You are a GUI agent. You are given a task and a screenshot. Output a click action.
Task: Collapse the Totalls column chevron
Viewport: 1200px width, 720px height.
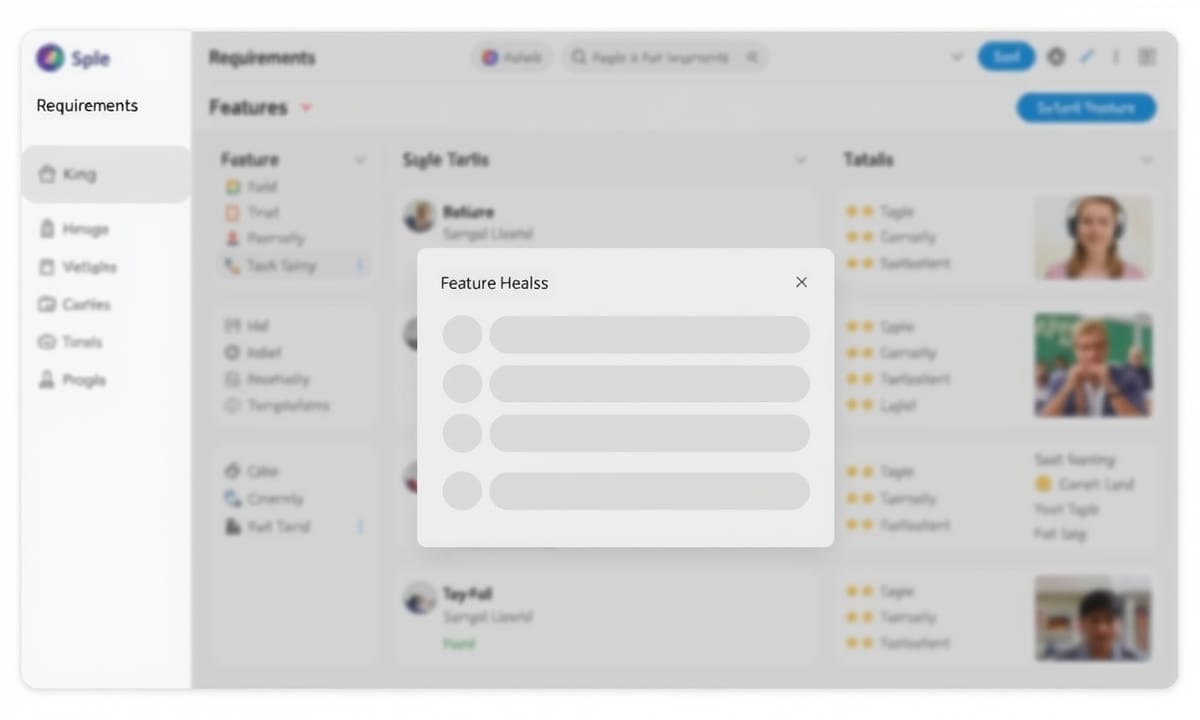tap(1146, 160)
